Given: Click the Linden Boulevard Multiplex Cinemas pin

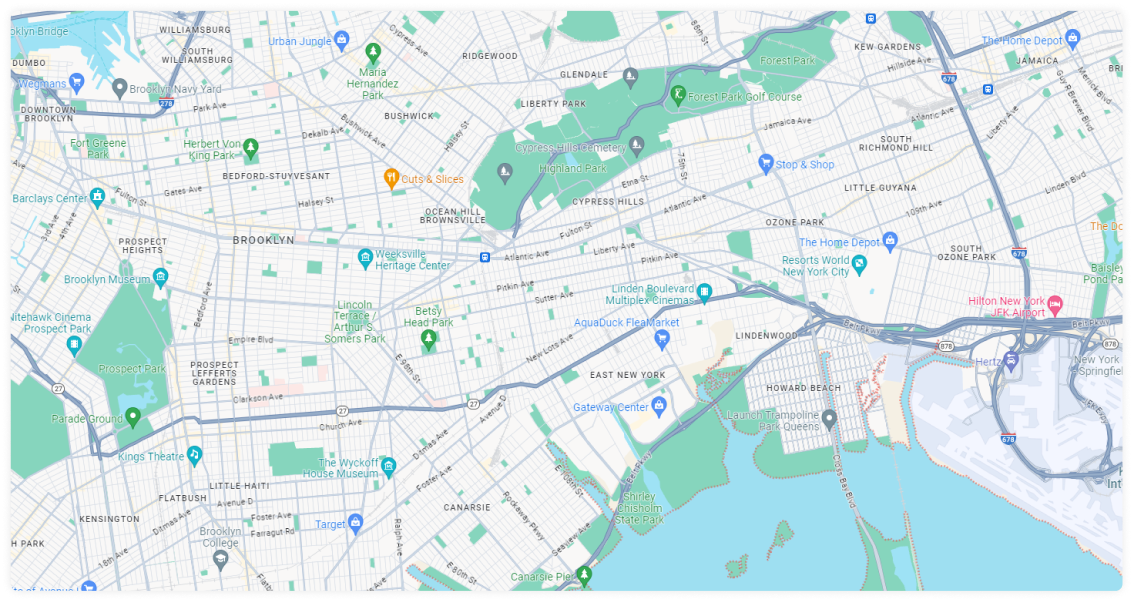Looking at the screenshot, I should (x=705, y=293).
